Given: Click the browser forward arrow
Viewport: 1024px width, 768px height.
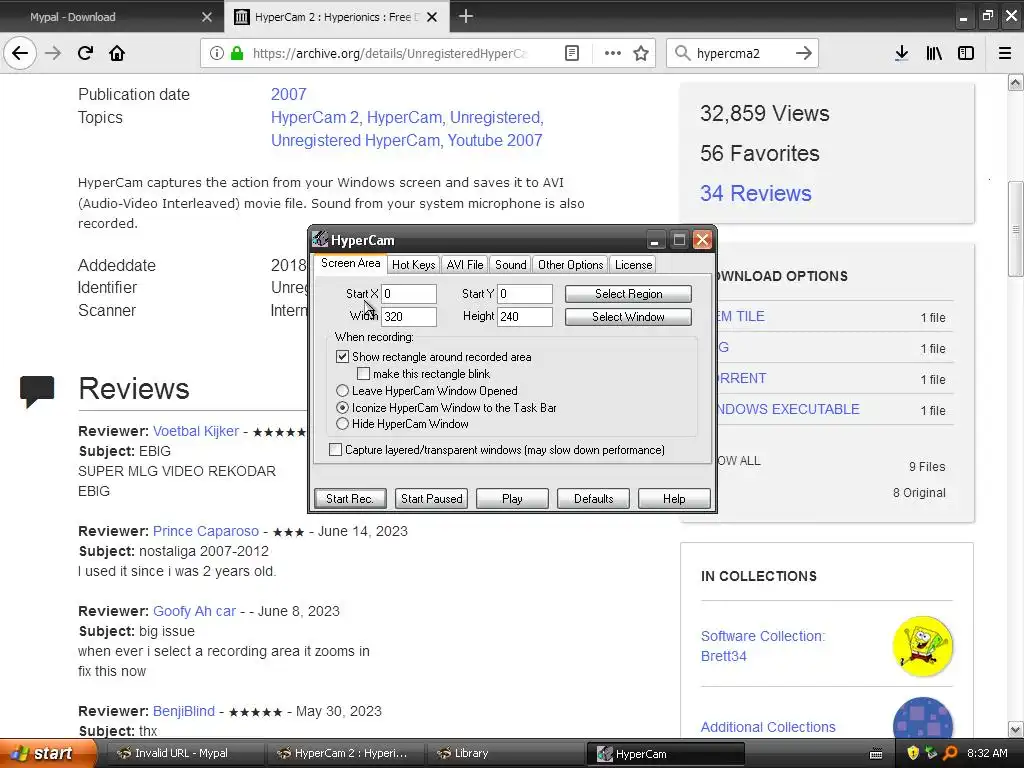Looking at the screenshot, I should (53, 53).
